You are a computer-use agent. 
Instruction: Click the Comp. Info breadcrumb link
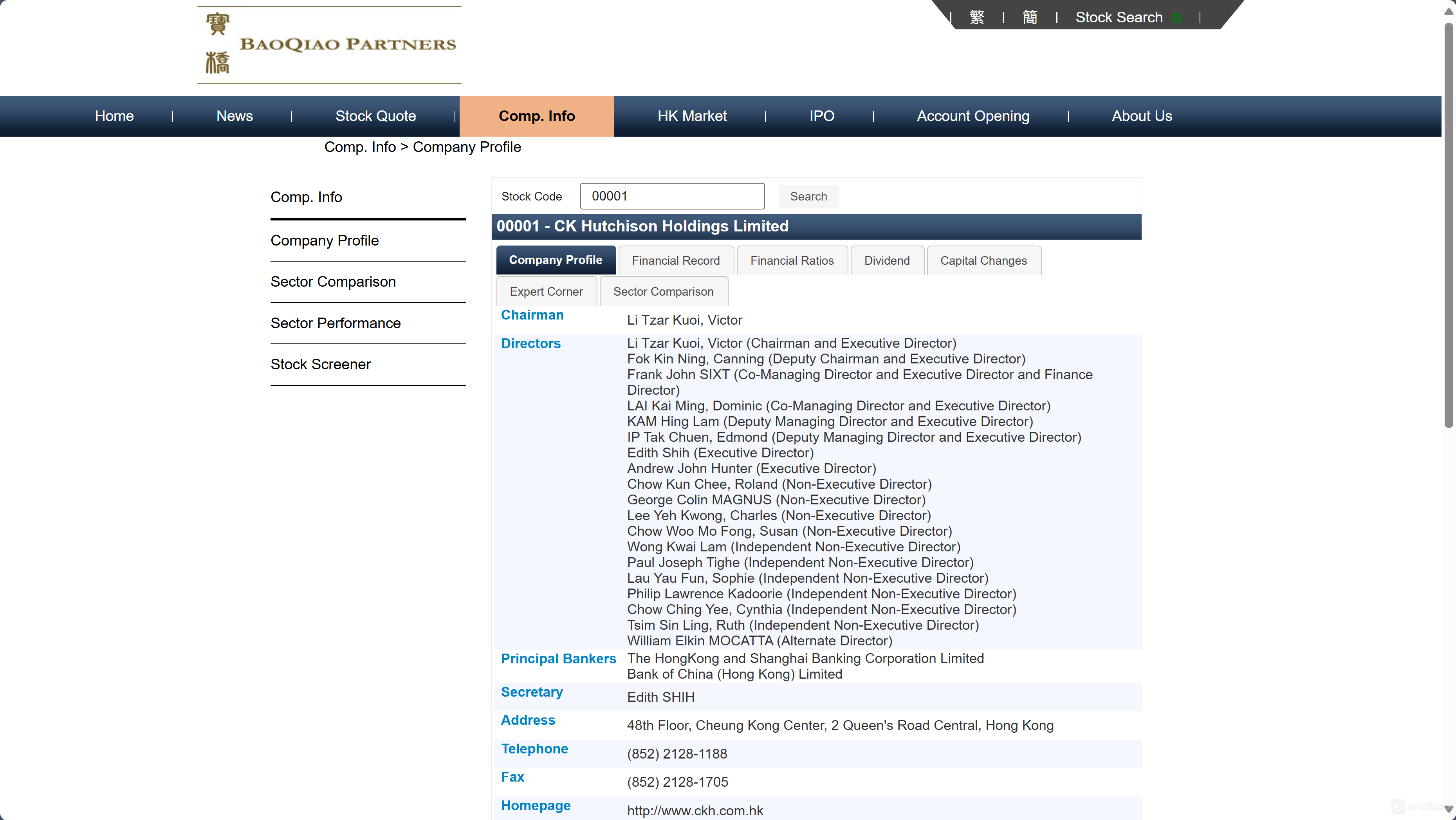360,147
